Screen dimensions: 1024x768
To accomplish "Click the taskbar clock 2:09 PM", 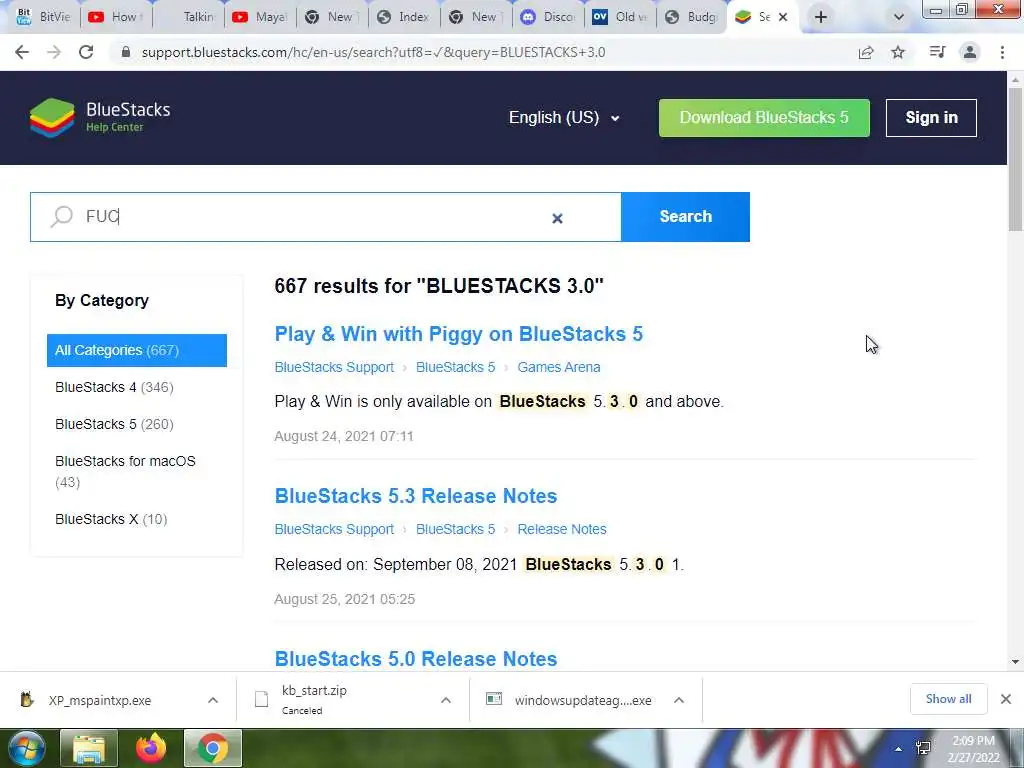I will coord(973,749).
